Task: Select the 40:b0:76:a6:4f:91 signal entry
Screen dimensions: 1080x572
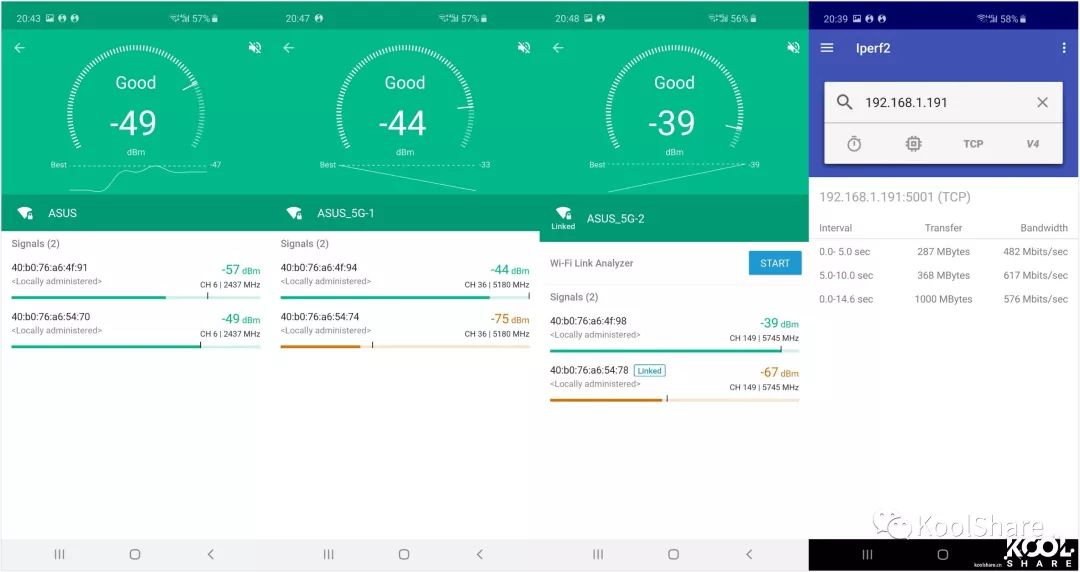Action: tap(136, 279)
